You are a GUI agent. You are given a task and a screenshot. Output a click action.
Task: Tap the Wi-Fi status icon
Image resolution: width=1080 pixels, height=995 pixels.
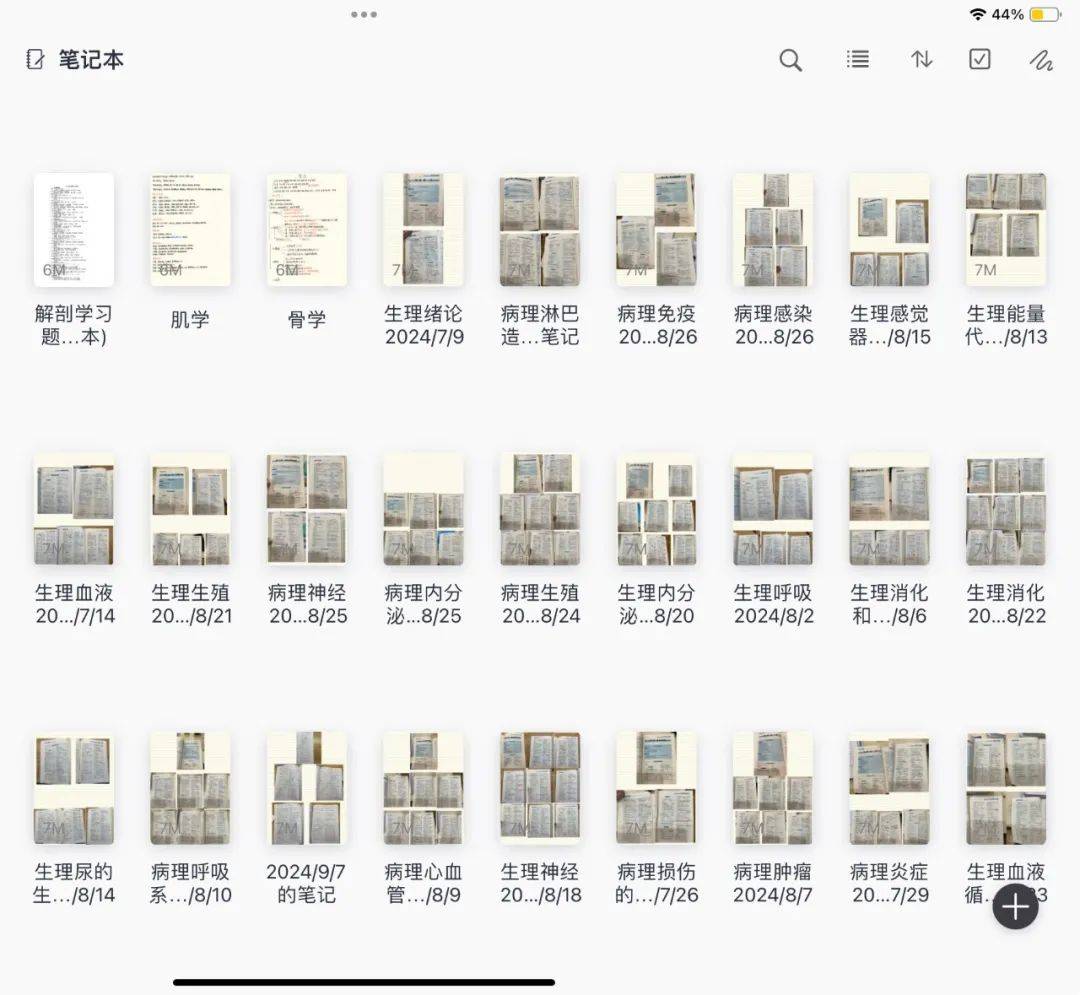click(x=977, y=14)
